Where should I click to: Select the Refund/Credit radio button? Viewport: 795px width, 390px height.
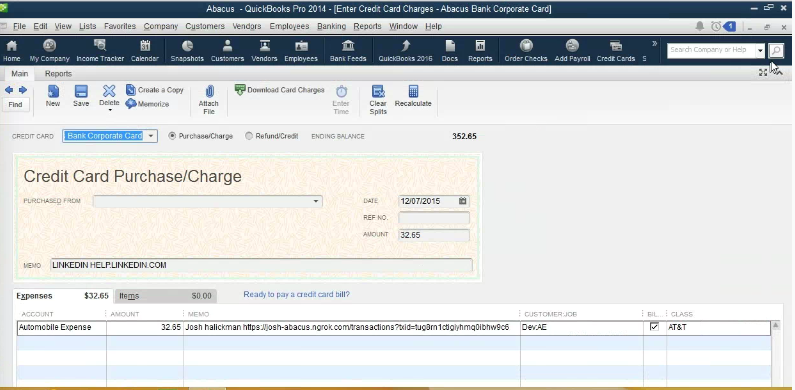pos(248,136)
